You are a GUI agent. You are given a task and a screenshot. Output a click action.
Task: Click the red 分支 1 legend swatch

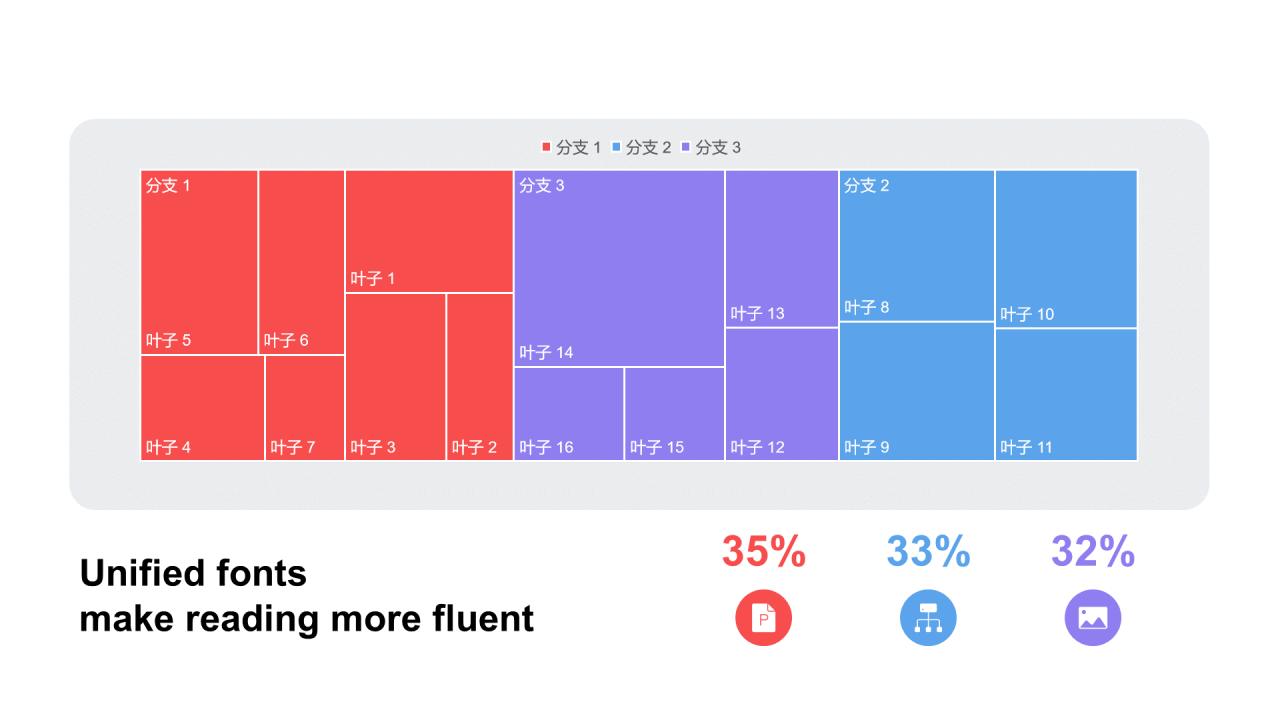[546, 148]
